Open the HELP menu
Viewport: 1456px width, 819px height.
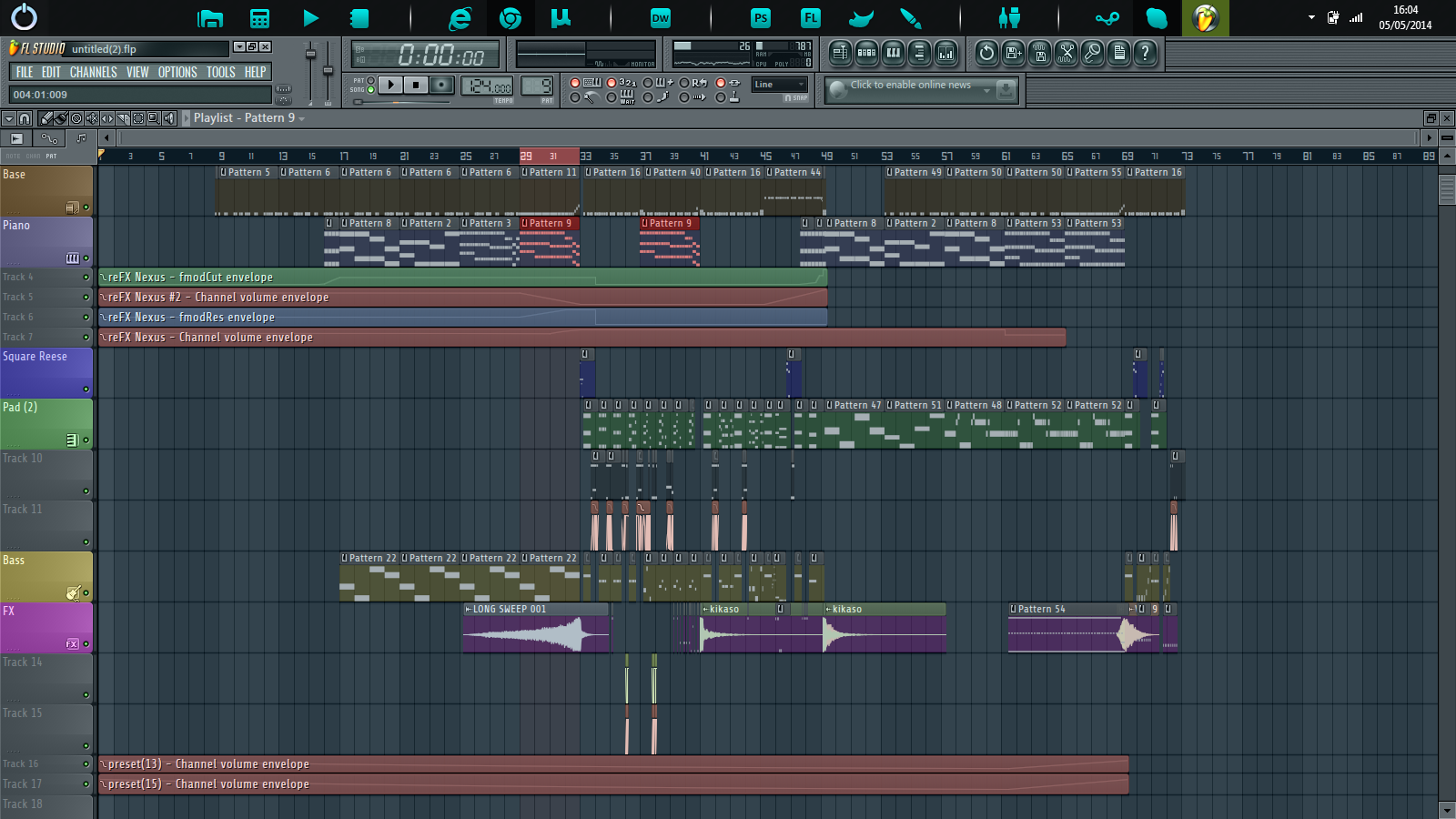pos(256,72)
